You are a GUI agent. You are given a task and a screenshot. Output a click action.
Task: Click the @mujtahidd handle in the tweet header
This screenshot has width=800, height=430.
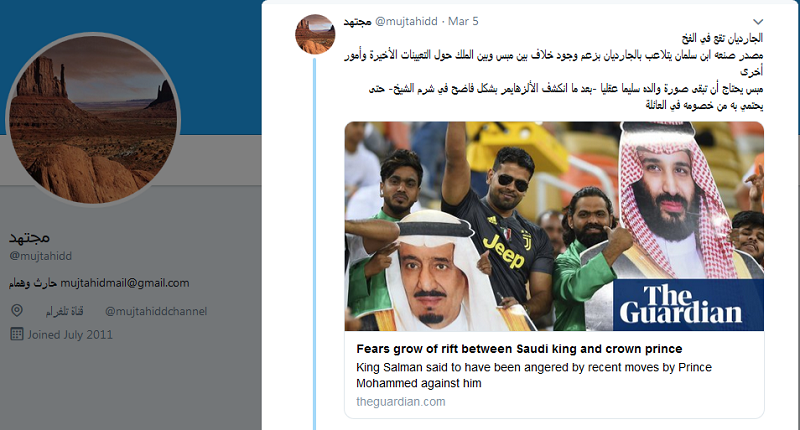[x=407, y=21]
